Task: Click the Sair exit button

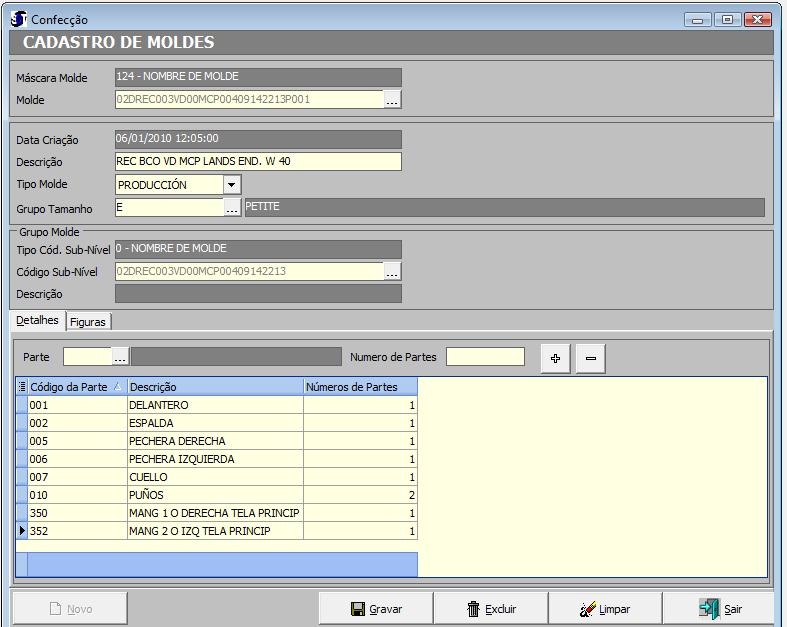Action: pos(720,608)
